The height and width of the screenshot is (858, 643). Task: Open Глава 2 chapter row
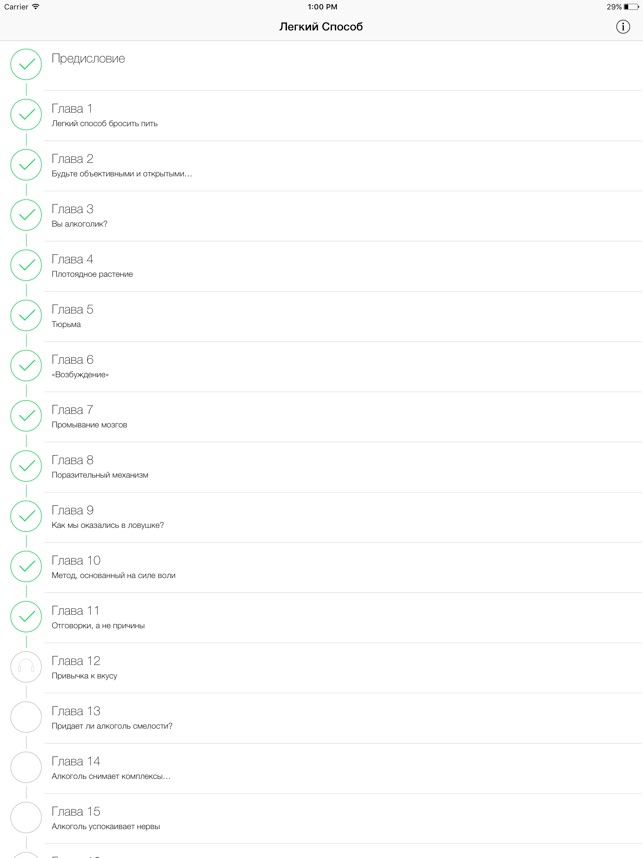click(x=340, y=165)
